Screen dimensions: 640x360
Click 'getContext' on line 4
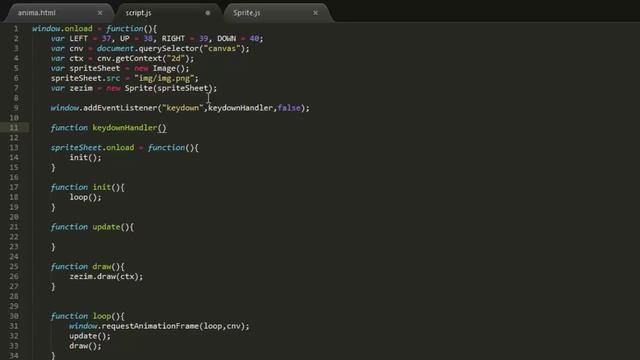138,58
